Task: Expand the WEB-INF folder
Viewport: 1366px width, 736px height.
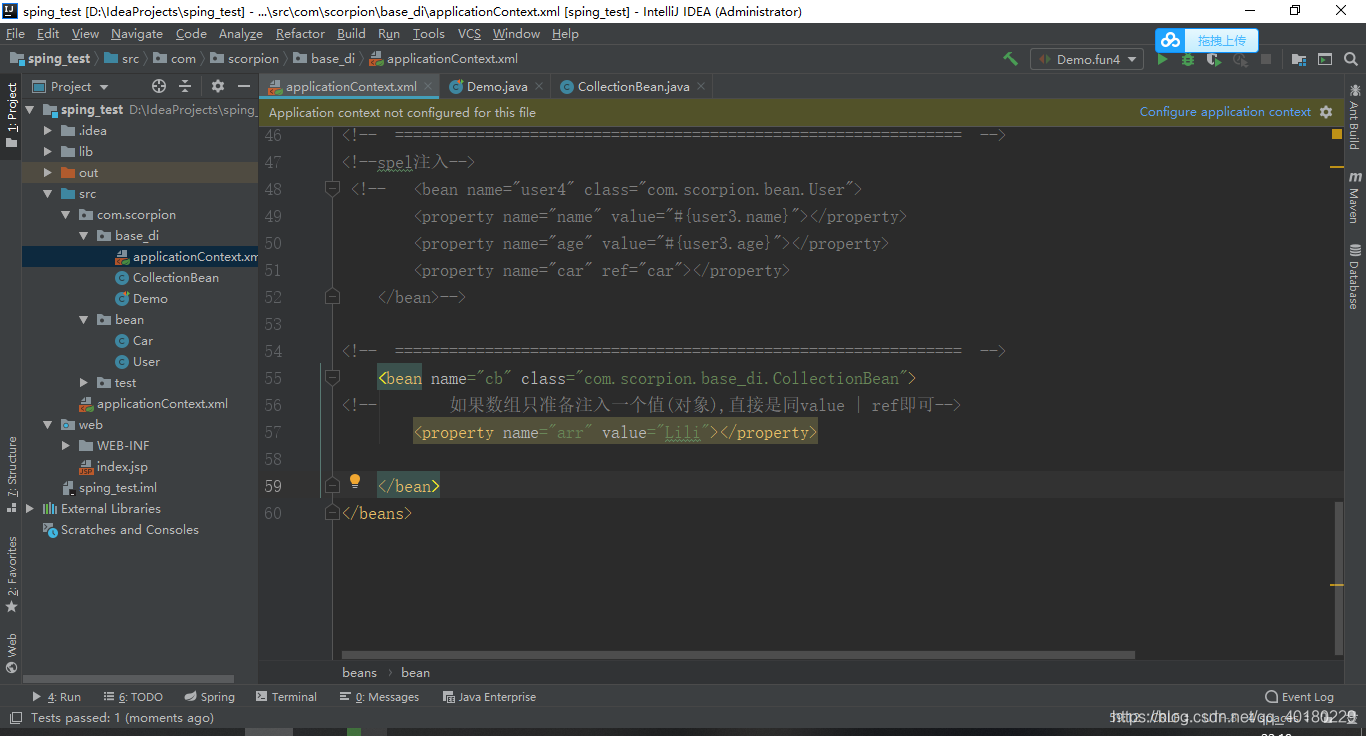Action: (x=65, y=446)
